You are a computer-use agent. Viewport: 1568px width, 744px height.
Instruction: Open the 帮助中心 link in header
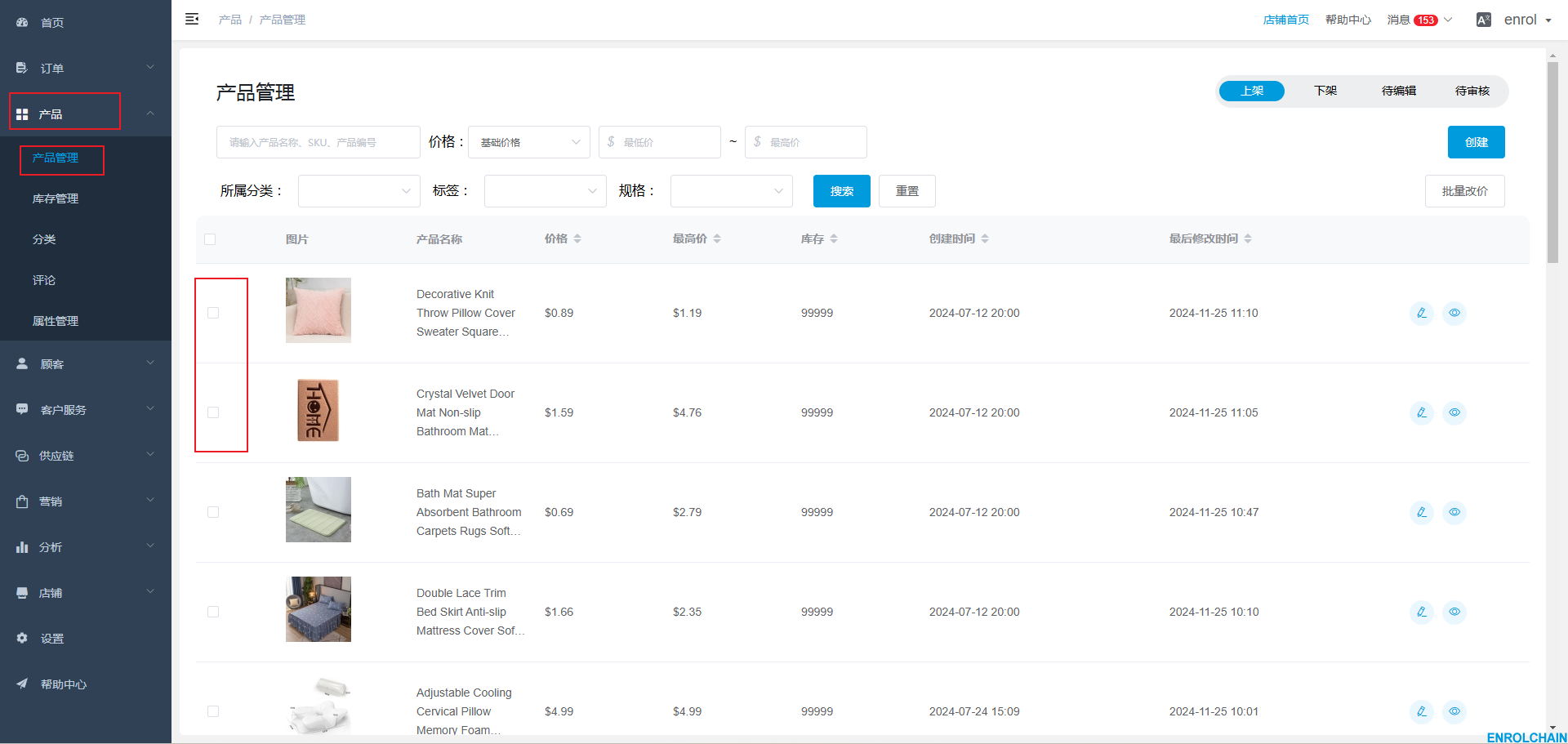click(x=1348, y=20)
